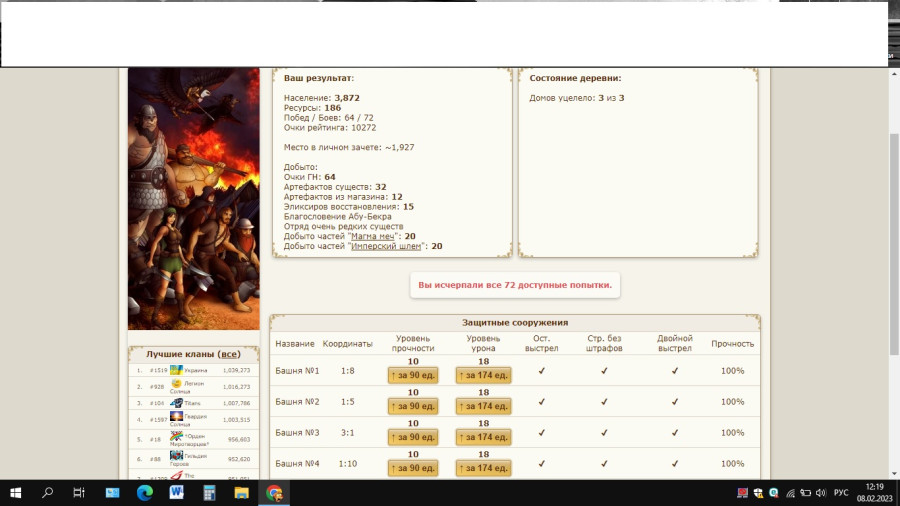900x506 pixels.
Task: Upgrade Башня №3 durability for 90 units
Action: pos(413,437)
